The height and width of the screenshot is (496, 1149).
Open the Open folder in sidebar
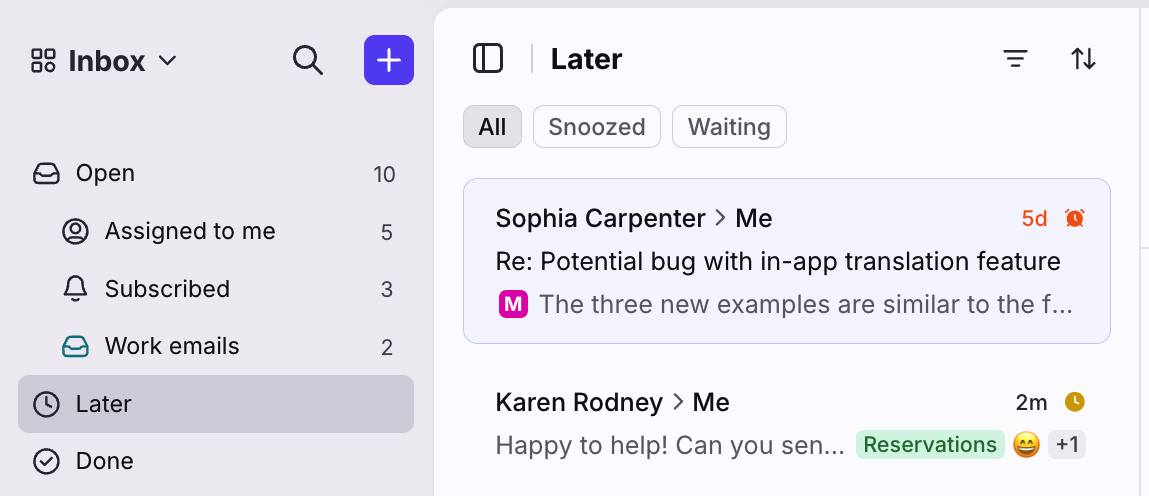point(215,174)
